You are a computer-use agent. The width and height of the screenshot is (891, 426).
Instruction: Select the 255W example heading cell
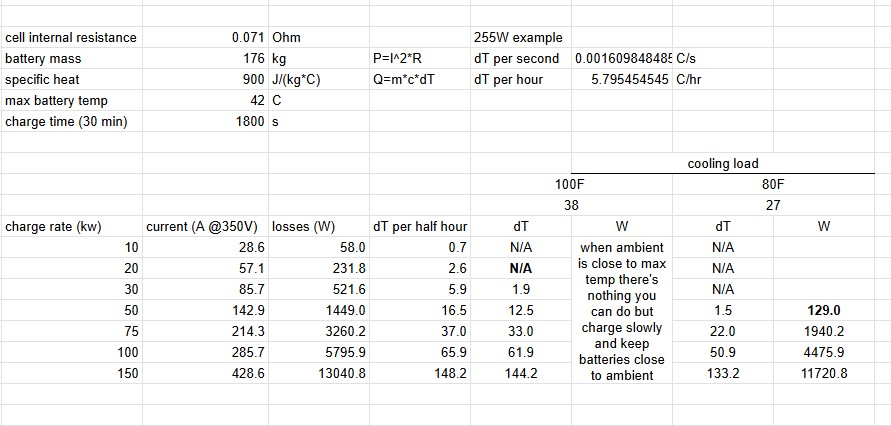coord(518,38)
